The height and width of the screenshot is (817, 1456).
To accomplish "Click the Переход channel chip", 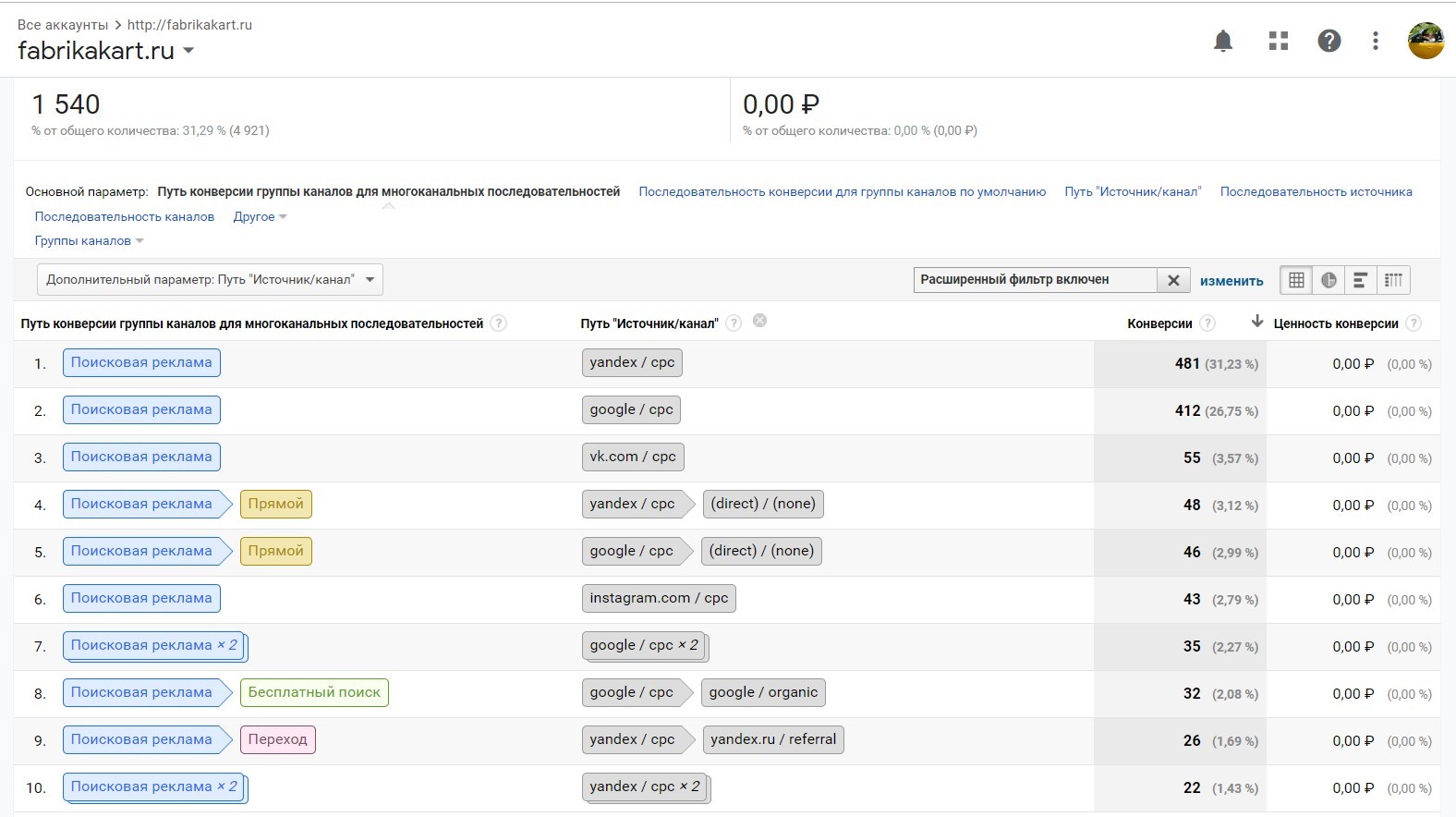I will point(277,739).
